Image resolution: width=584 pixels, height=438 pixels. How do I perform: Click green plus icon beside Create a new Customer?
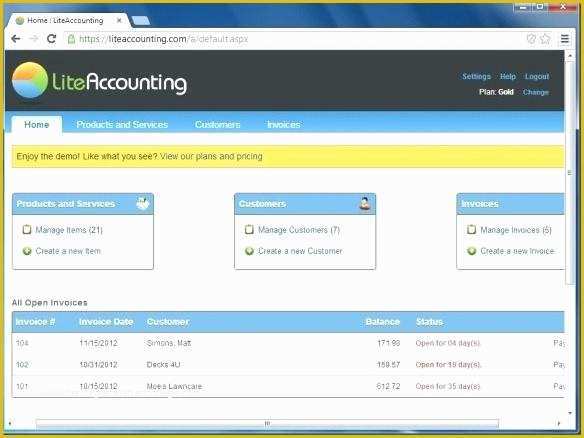click(249, 251)
